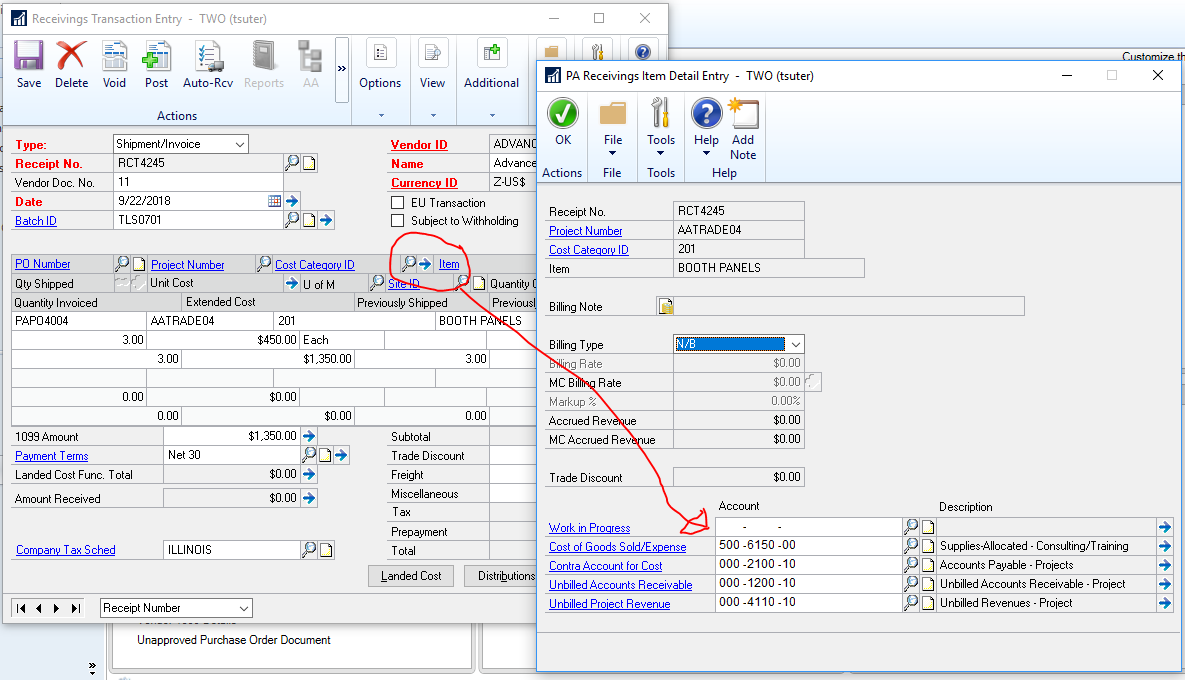The height and width of the screenshot is (680, 1185).
Task: Open the Work in Progress link
Action: coord(589,528)
